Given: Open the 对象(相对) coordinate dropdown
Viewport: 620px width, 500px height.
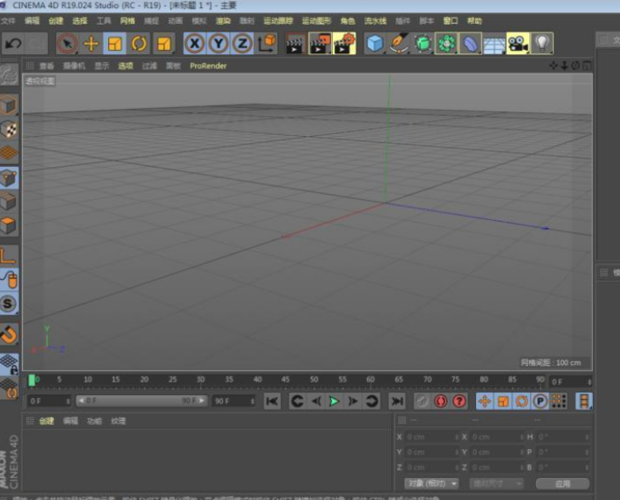Looking at the screenshot, I should [x=431, y=483].
